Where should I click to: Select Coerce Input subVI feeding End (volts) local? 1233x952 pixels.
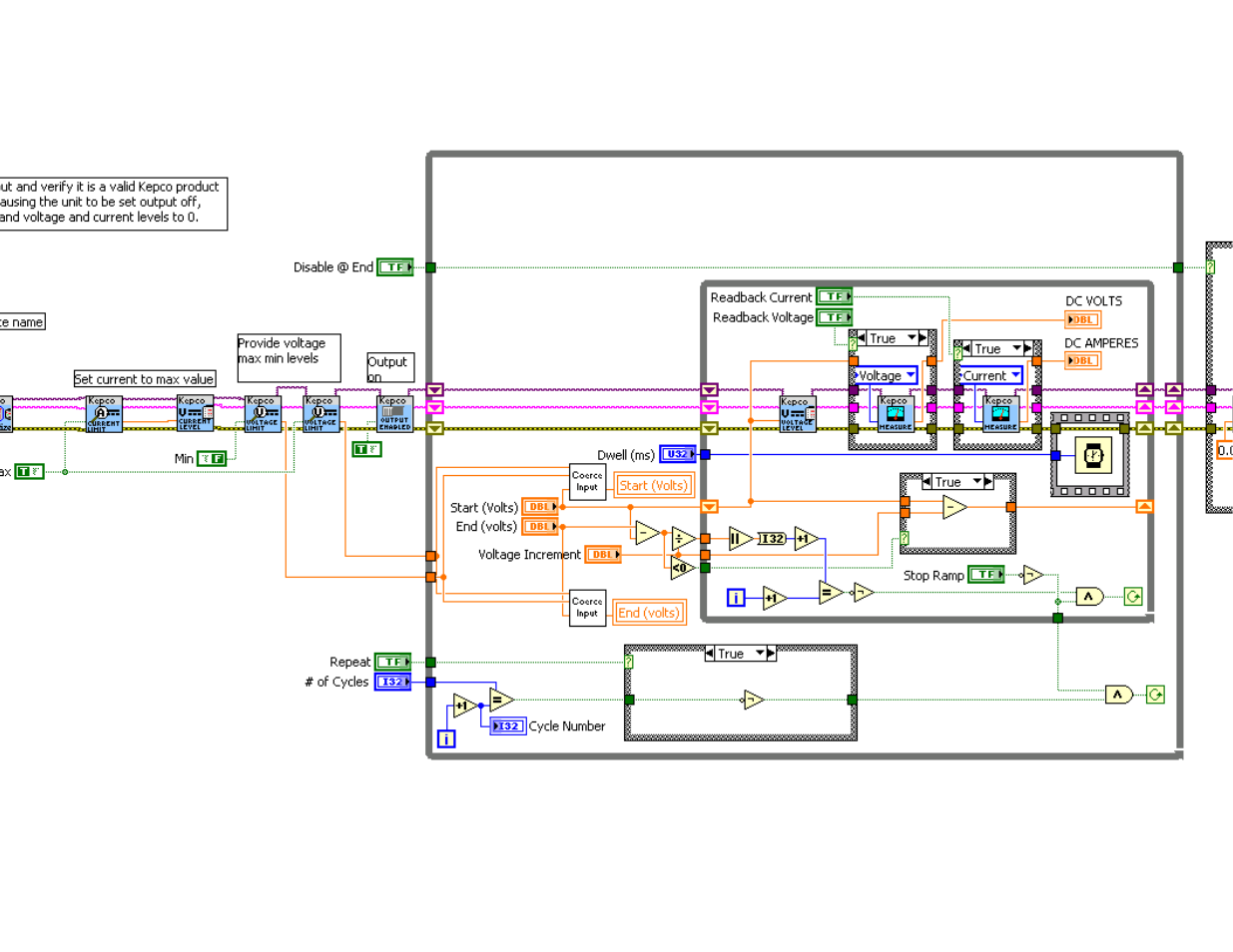point(587,608)
